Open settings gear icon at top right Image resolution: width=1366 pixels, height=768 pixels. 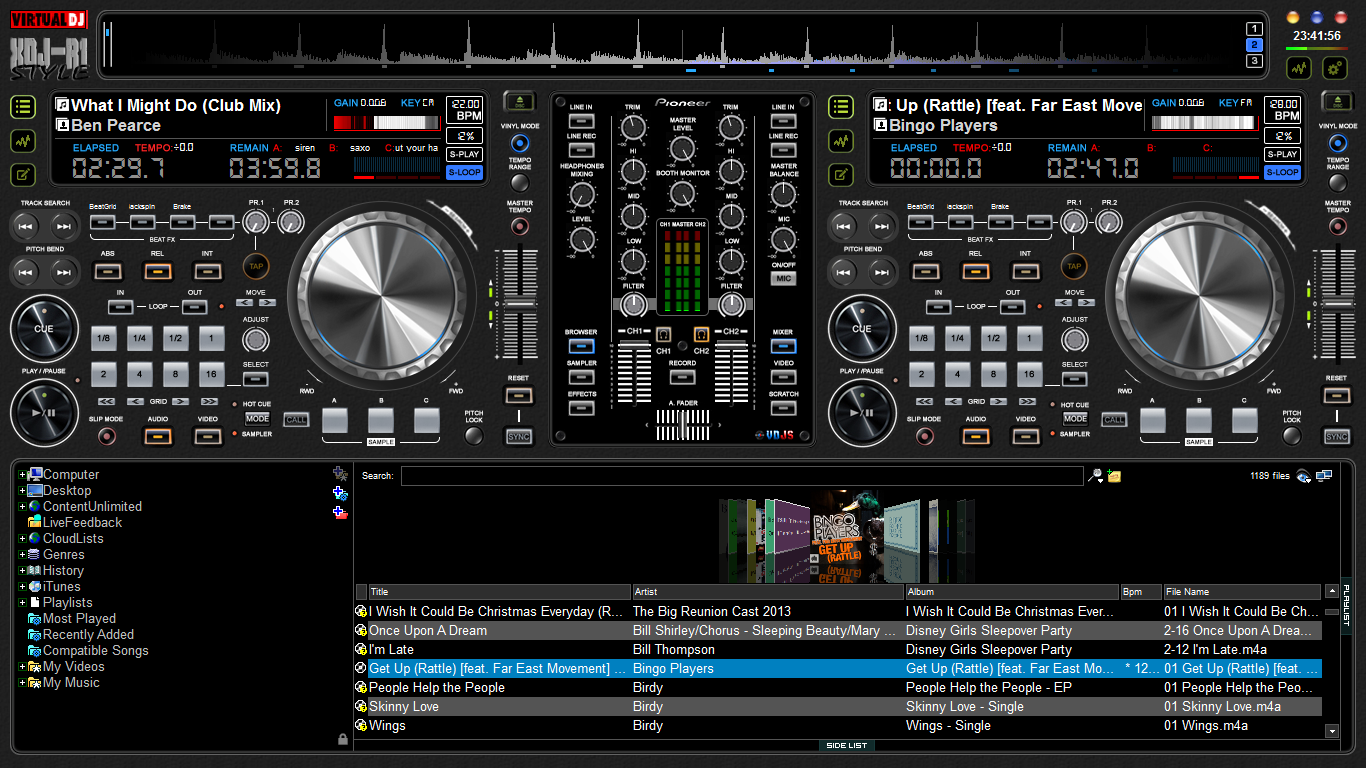click(x=1334, y=68)
